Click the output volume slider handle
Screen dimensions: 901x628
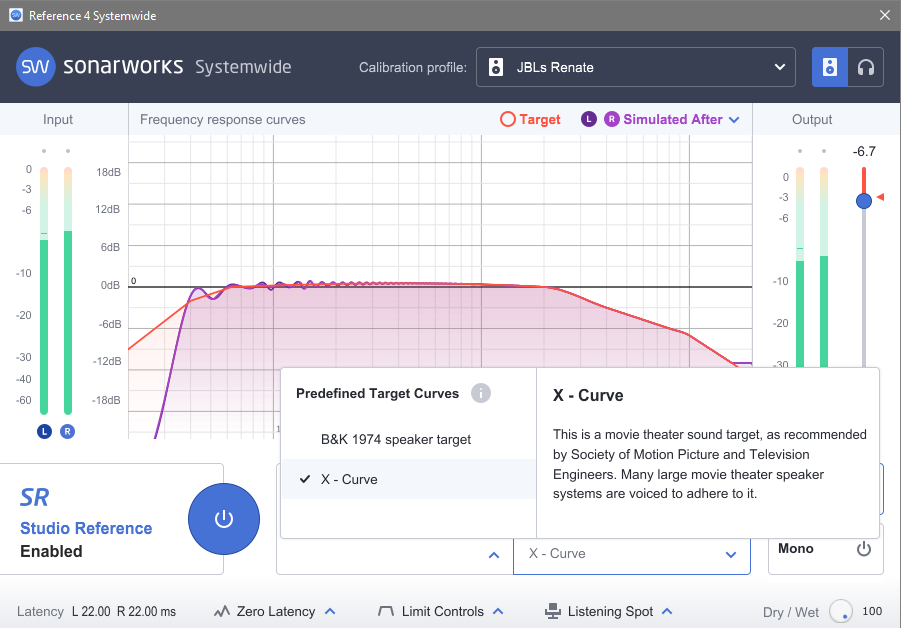(x=864, y=201)
